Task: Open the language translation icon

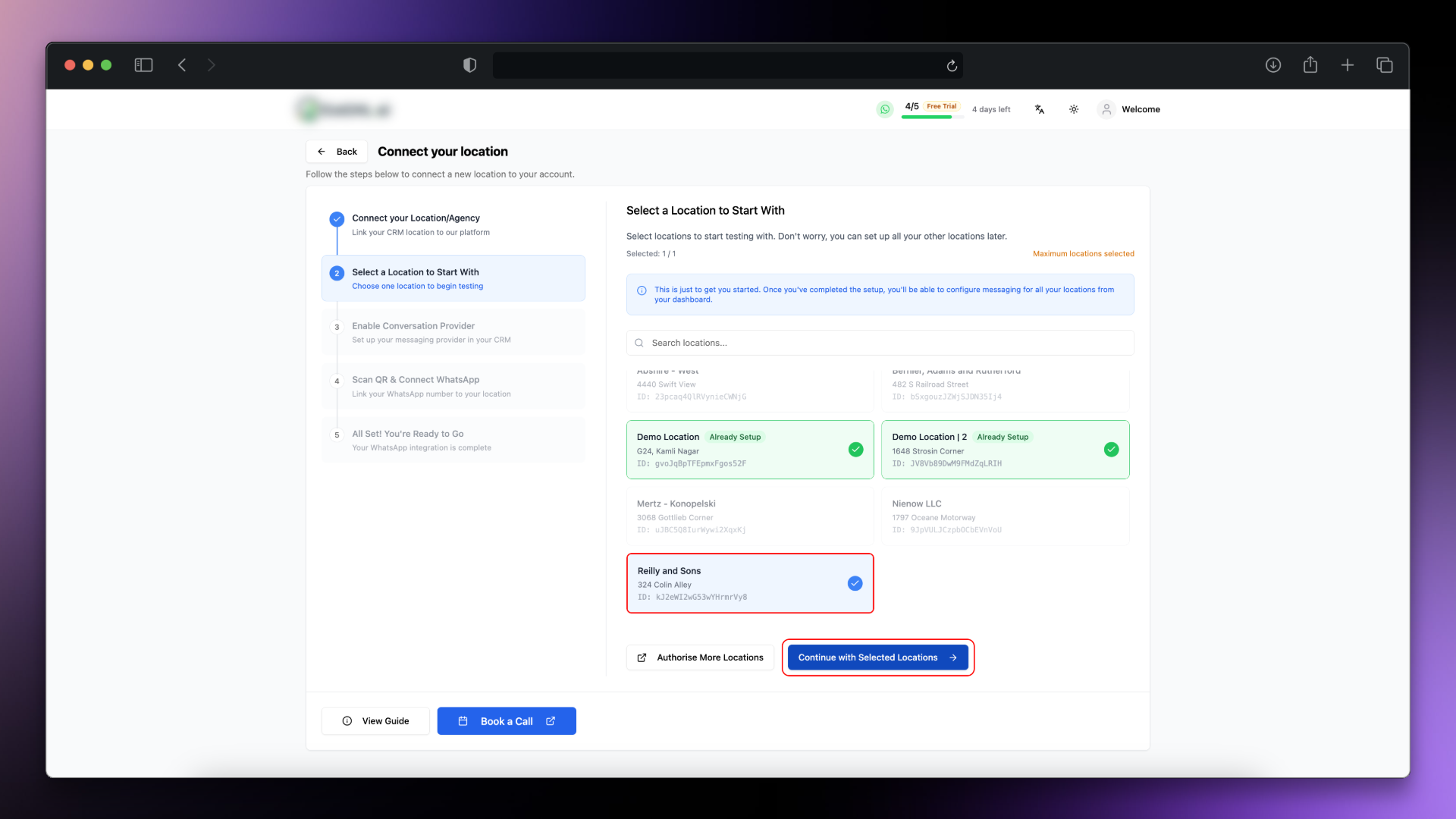Action: click(x=1040, y=109)
